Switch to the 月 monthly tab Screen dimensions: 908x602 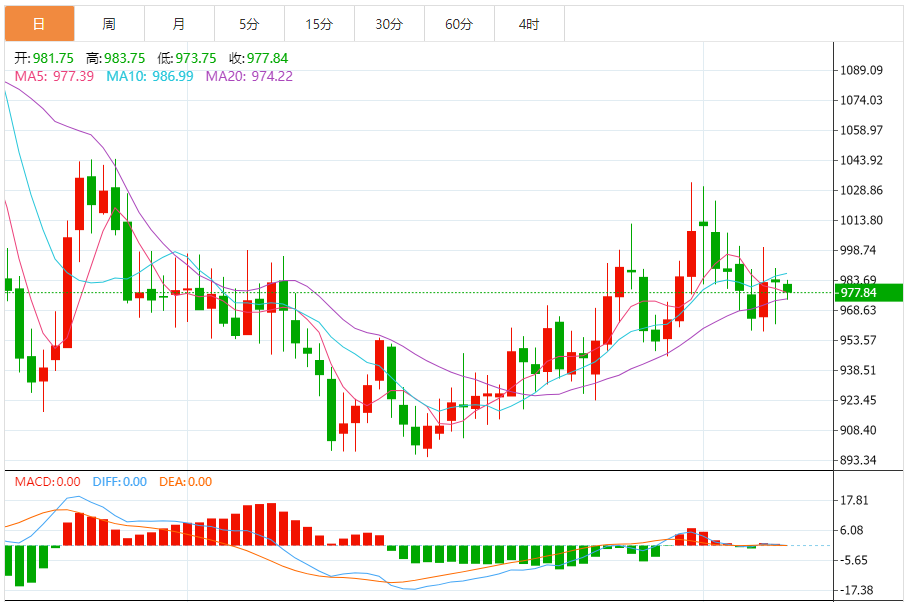pyautogui.click(x=180, y=24)
